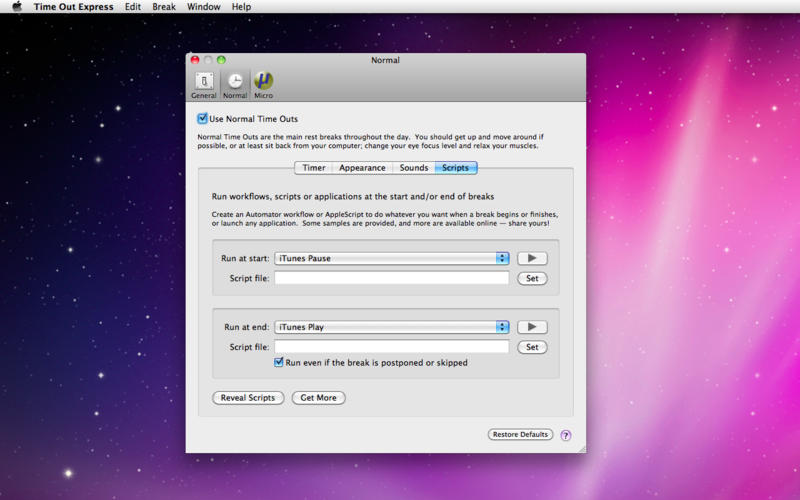
Task: Switch to the Sounds tab
Action: click(414, 168)
